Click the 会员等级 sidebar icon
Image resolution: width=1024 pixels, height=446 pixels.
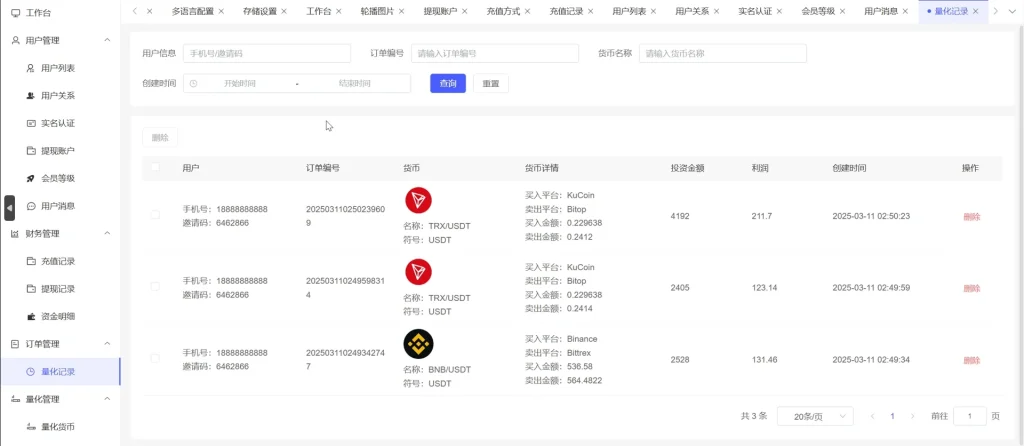point(31,178)
